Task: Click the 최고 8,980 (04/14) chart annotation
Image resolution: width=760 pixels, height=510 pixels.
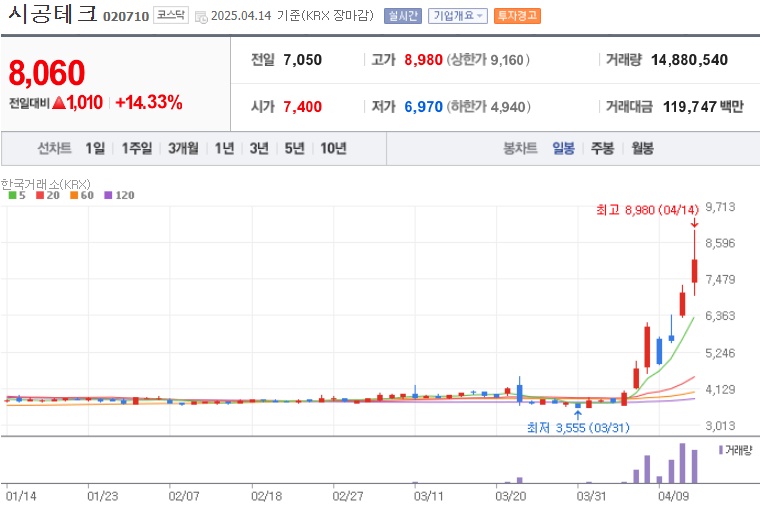Action: pyautogui.click(x=648, y=210)
